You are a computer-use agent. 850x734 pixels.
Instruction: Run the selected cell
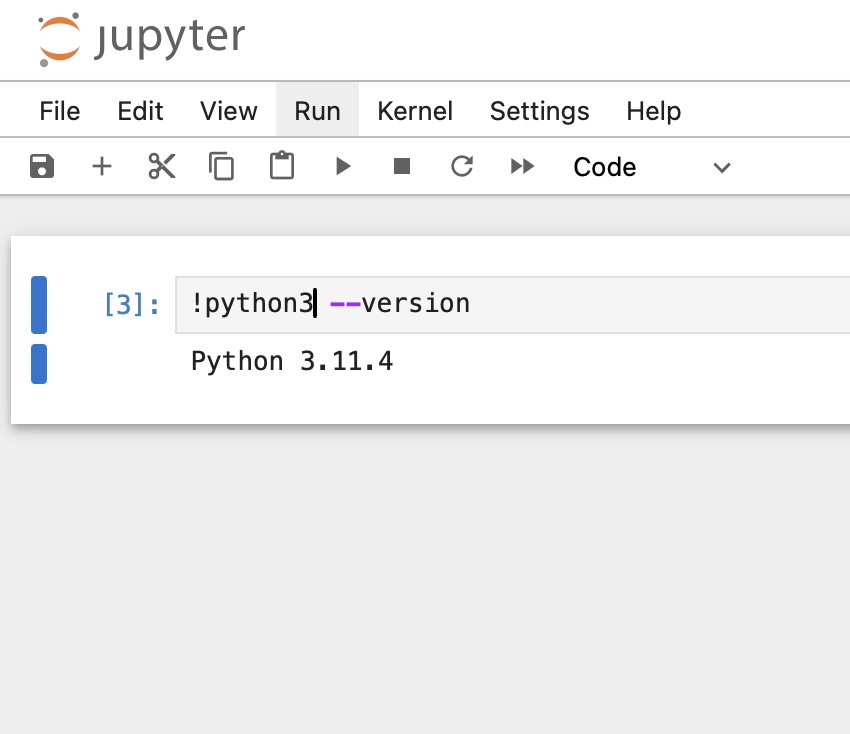342,166
